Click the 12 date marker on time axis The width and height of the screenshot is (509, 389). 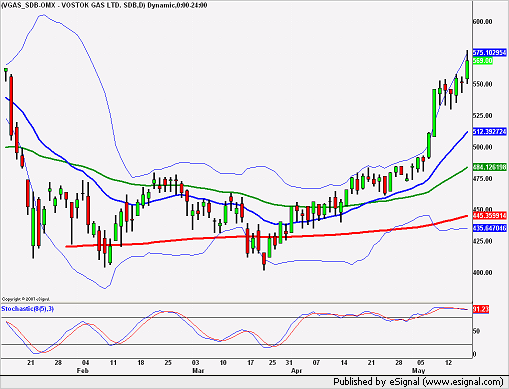[448, 363]
